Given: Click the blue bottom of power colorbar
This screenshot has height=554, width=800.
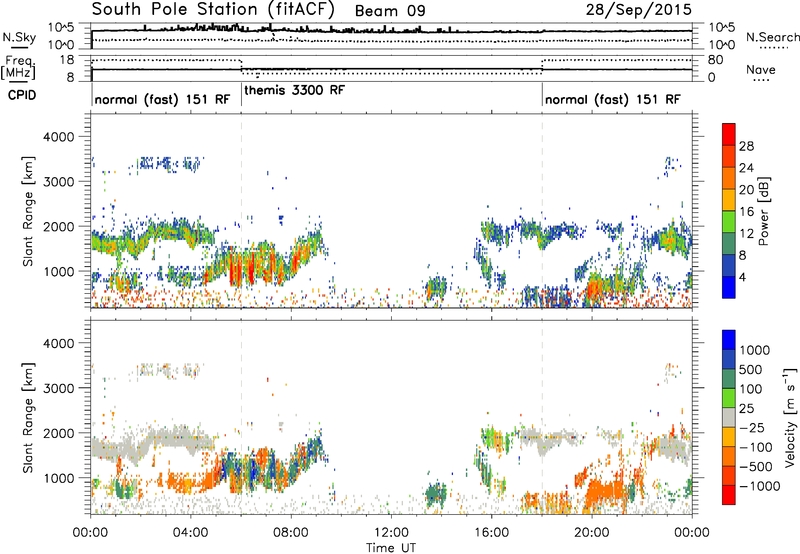Looking at the screenshot, I should pyautogui.click(x=729, y=287).
